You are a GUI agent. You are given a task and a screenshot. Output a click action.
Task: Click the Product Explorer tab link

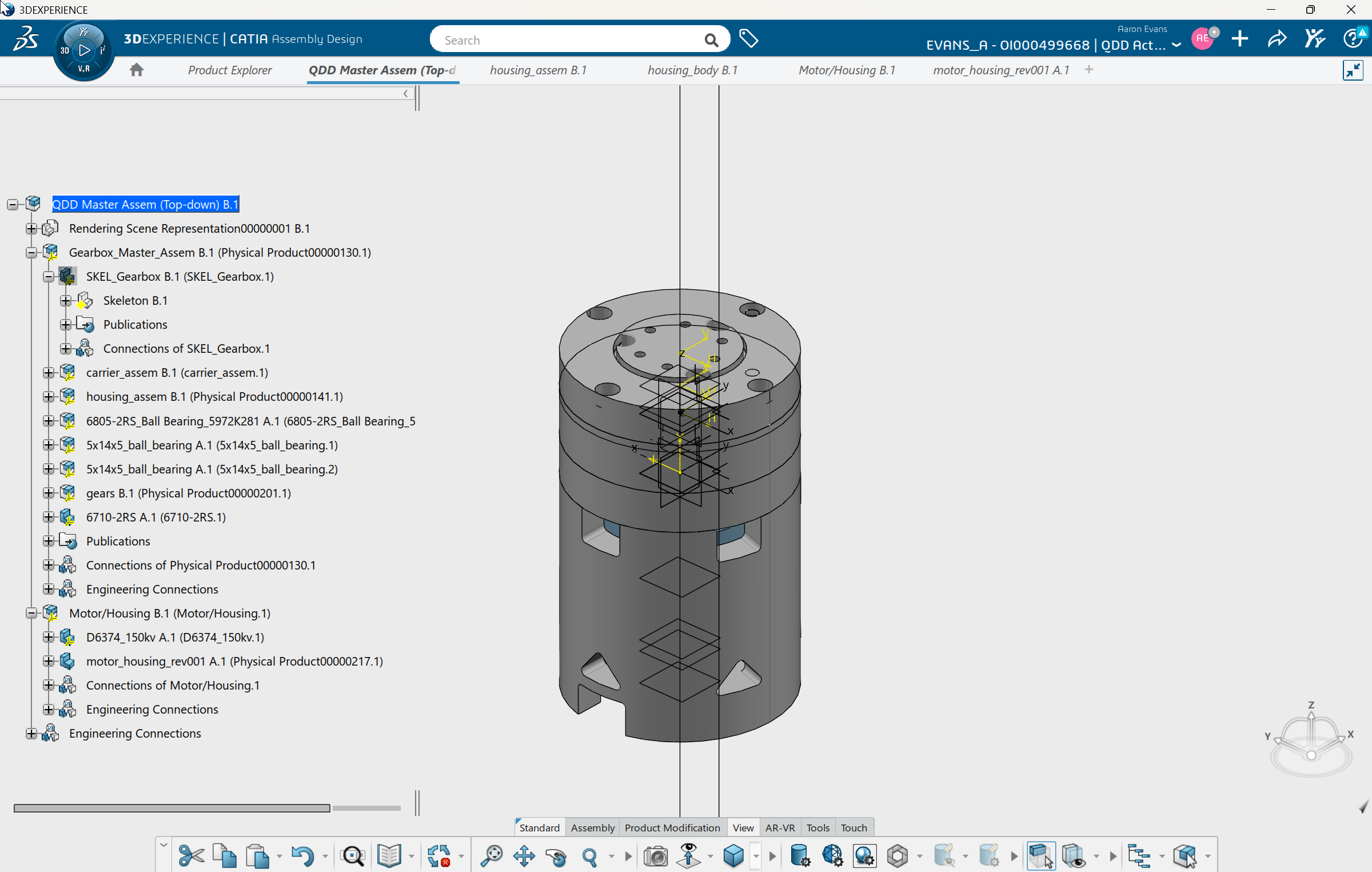pyautogui.click(x=230, y=70)
